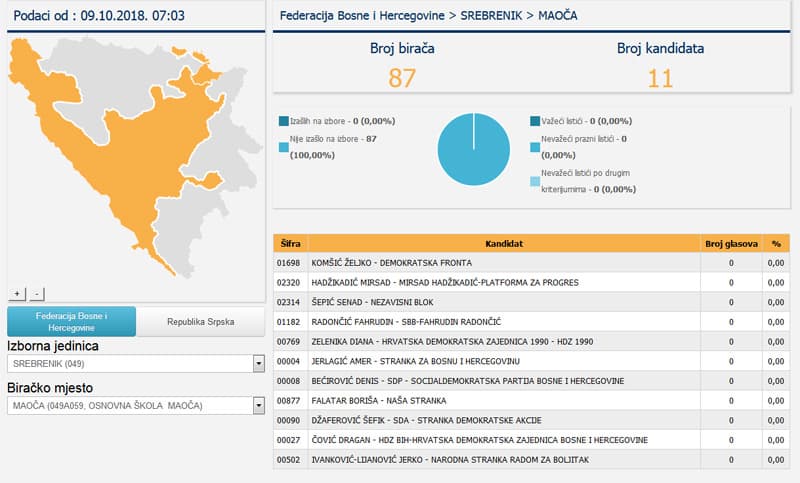Click the 'Izašlih na izbore' legend color square
The height and width of the screenshot is (483, 800).
[284, 121]
